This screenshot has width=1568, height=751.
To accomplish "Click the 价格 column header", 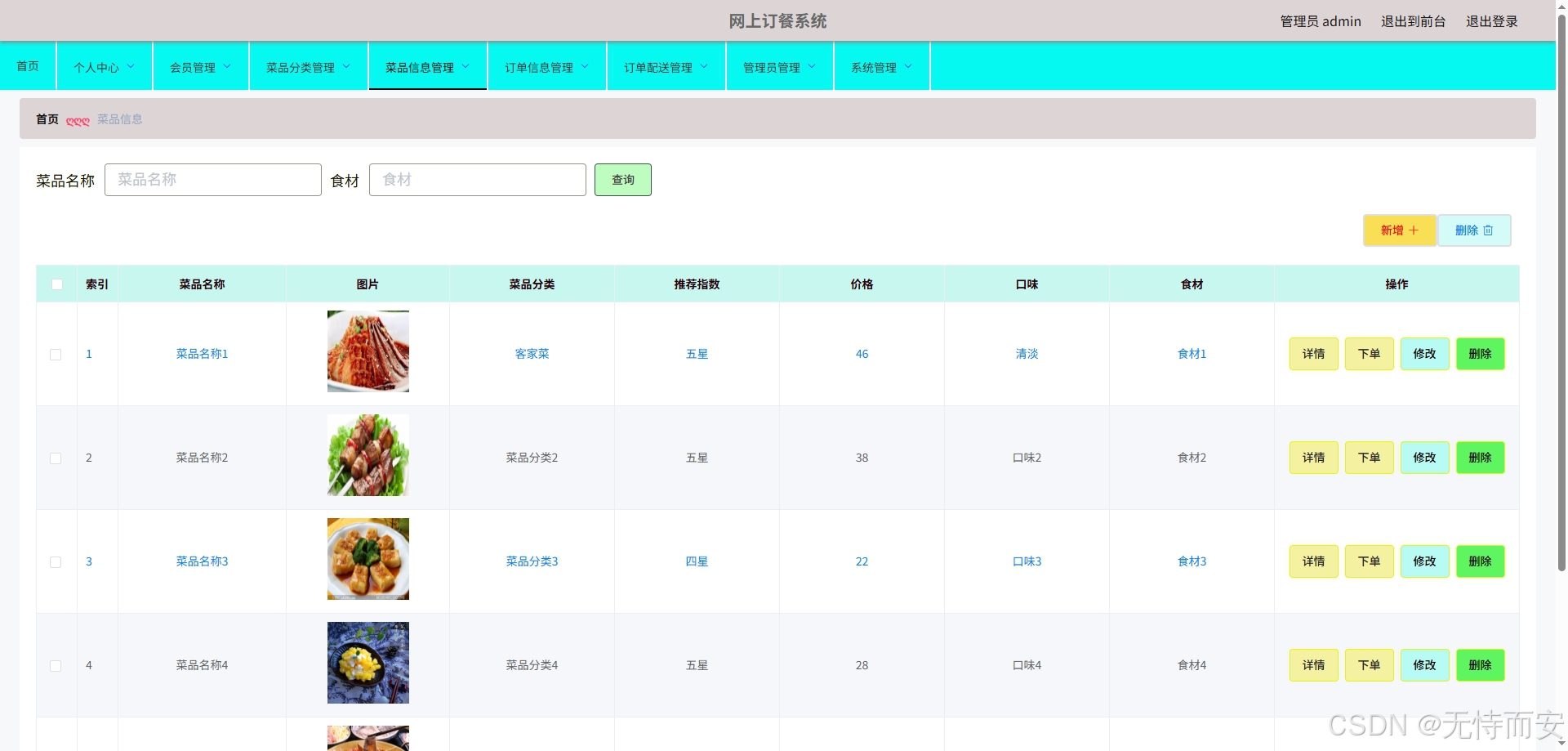I will (862, 284).
